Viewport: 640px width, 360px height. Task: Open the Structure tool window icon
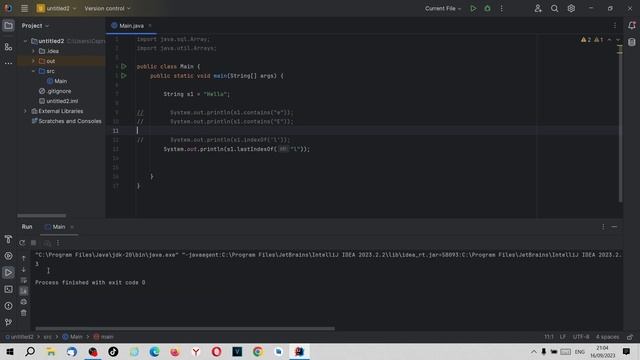8,47
